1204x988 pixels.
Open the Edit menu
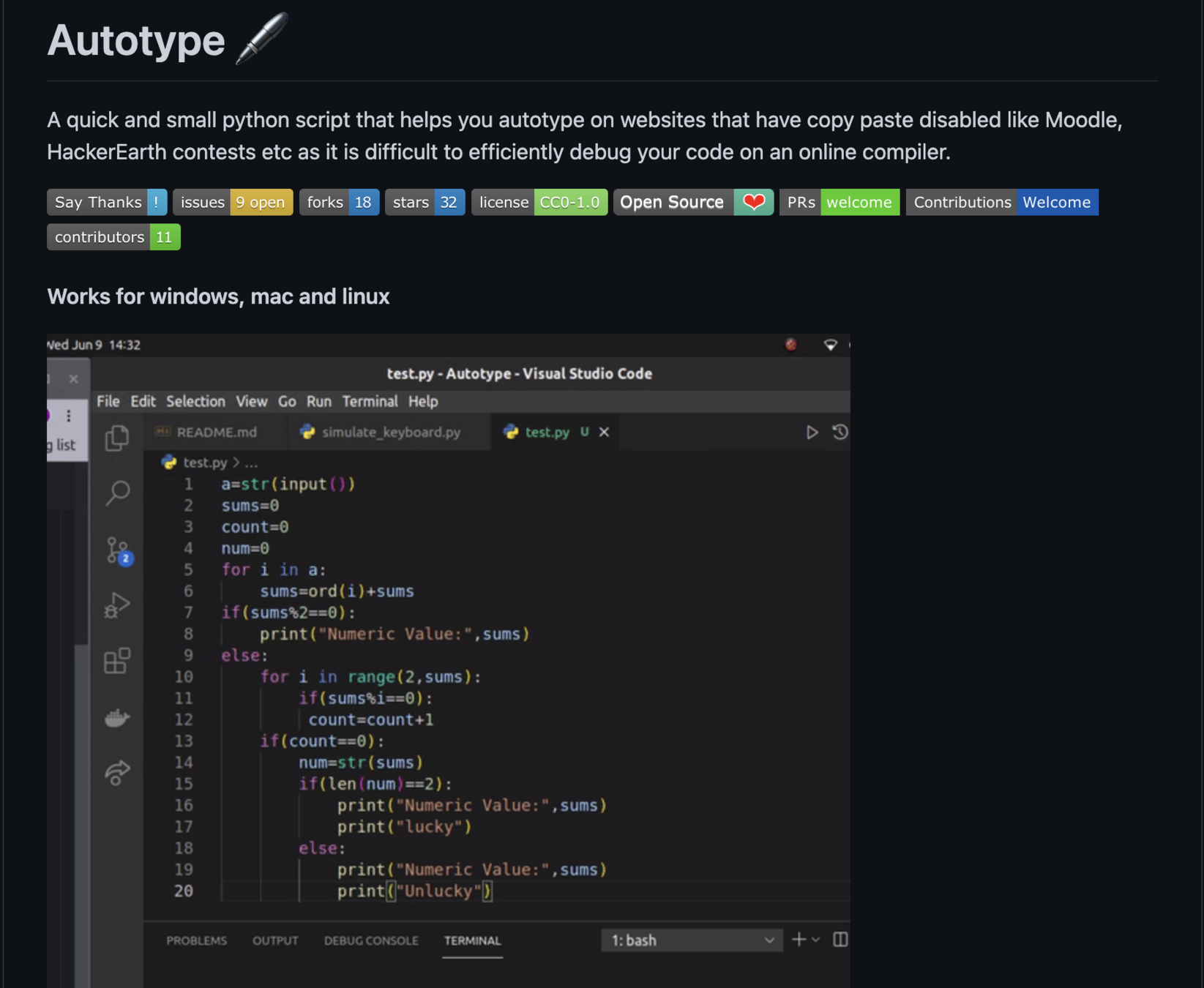143,401
